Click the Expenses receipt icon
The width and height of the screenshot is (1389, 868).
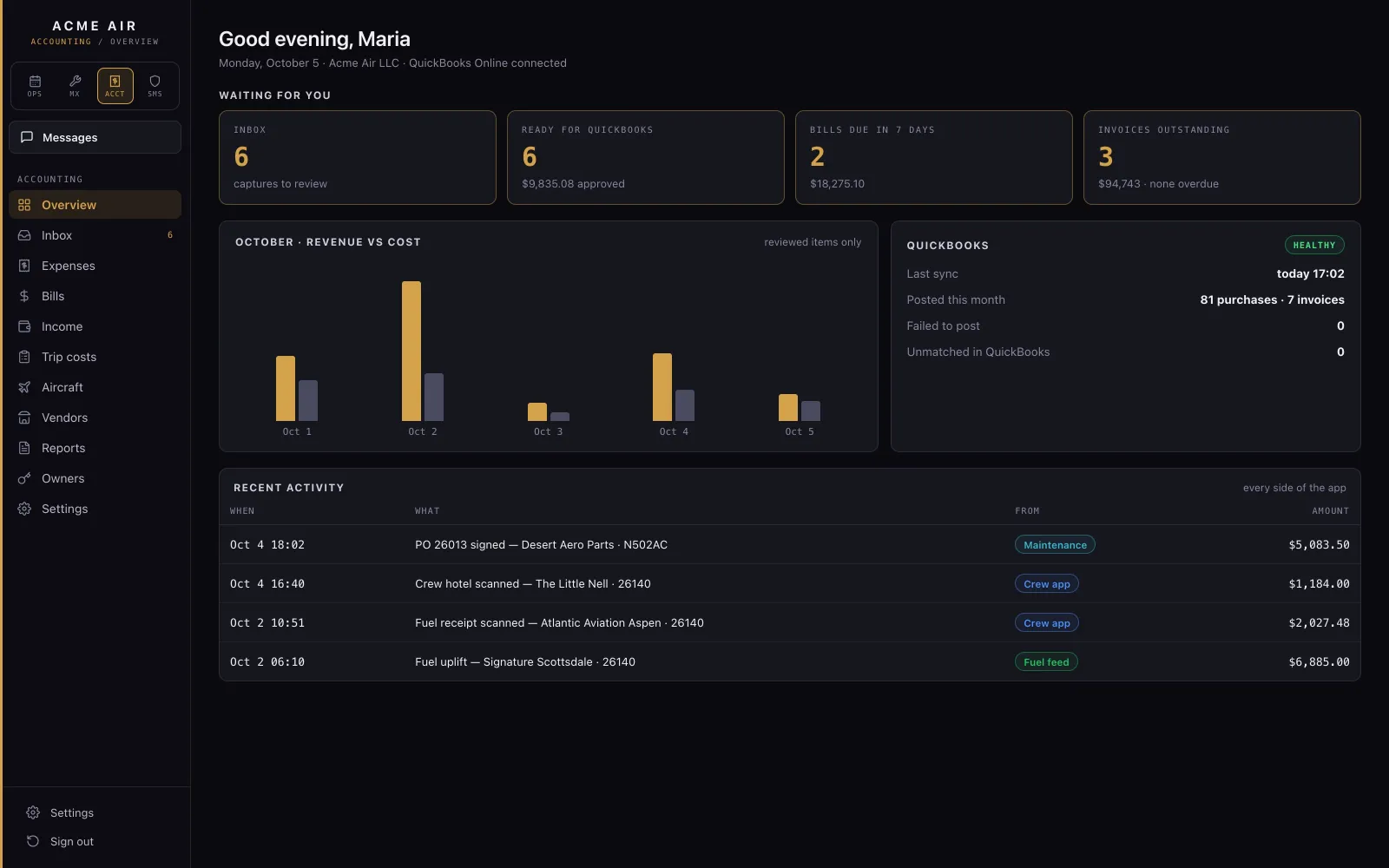(24, 266)
